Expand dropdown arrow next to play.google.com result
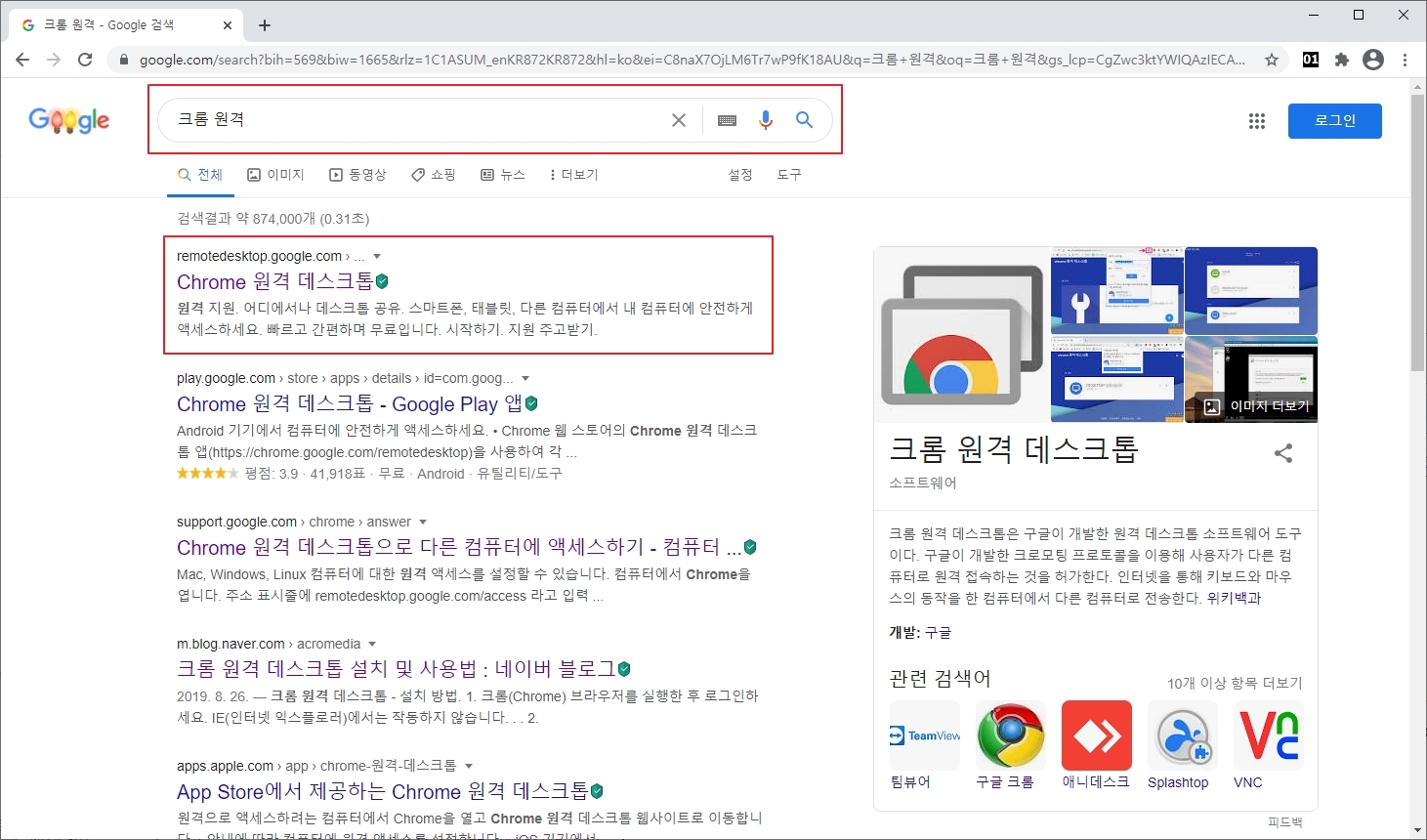The height and width of the screenshot is (840, 1427). [x=525, y=379]
